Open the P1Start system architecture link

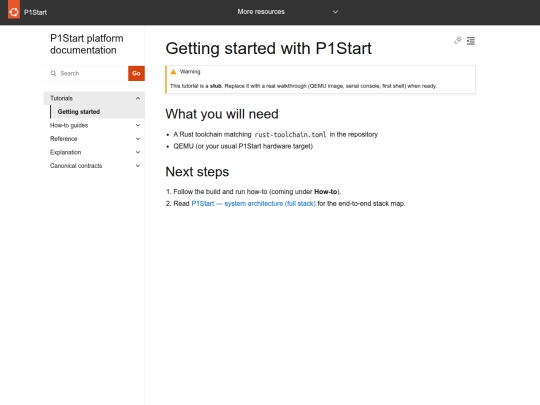253,204
